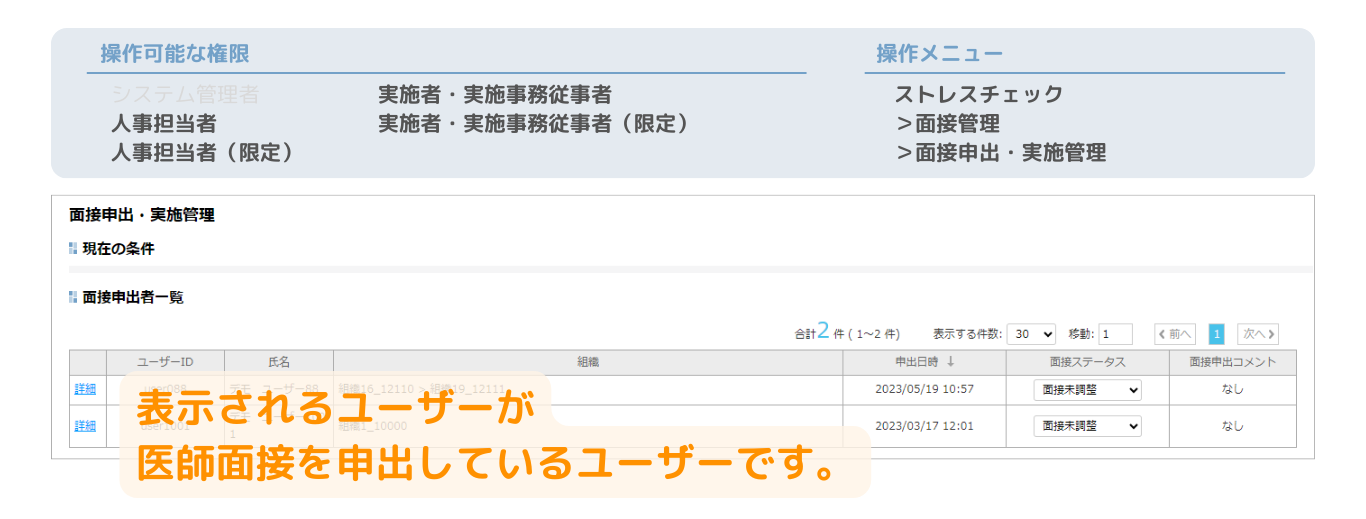The height and width of the screenshot is (519, 1366).
Task: Click the 氏名 column header
Action: (x=279, y=362)
